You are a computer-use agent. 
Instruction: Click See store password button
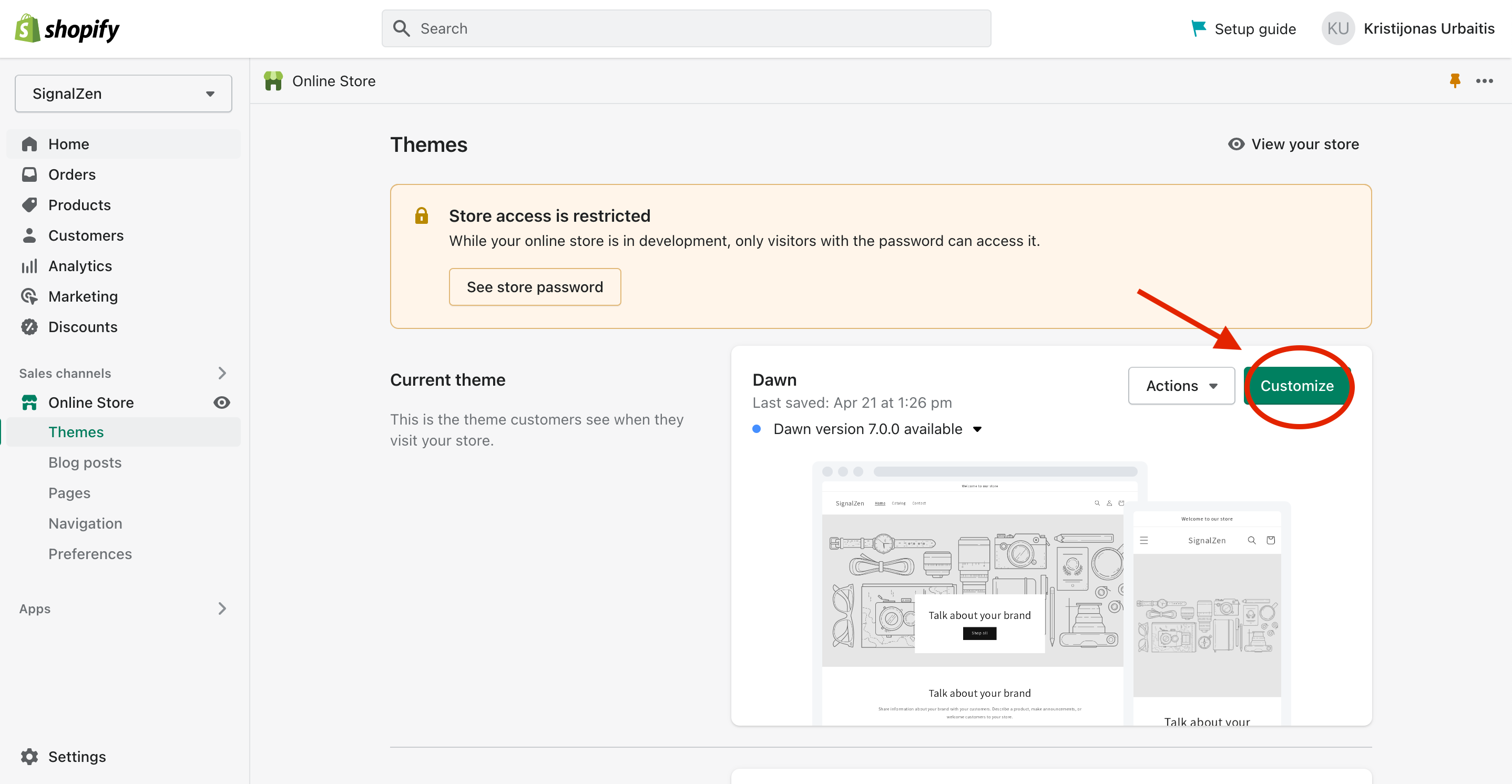pos(534,286)
